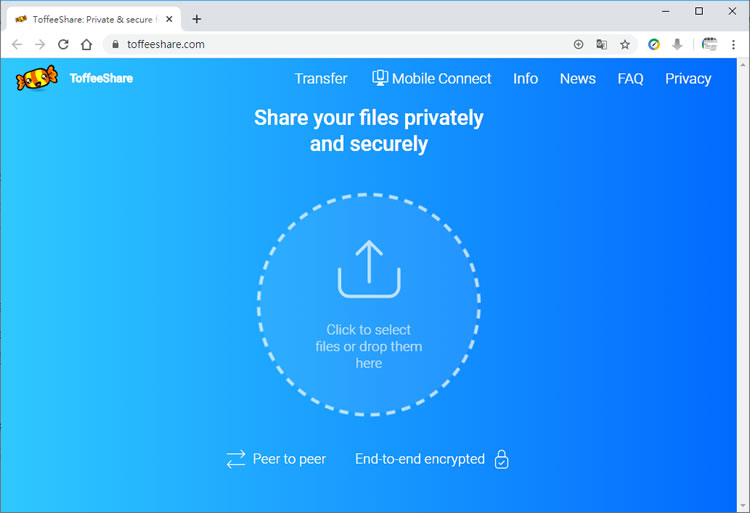Open the FAQ page
750x513 pixels.
click(630, 78)
